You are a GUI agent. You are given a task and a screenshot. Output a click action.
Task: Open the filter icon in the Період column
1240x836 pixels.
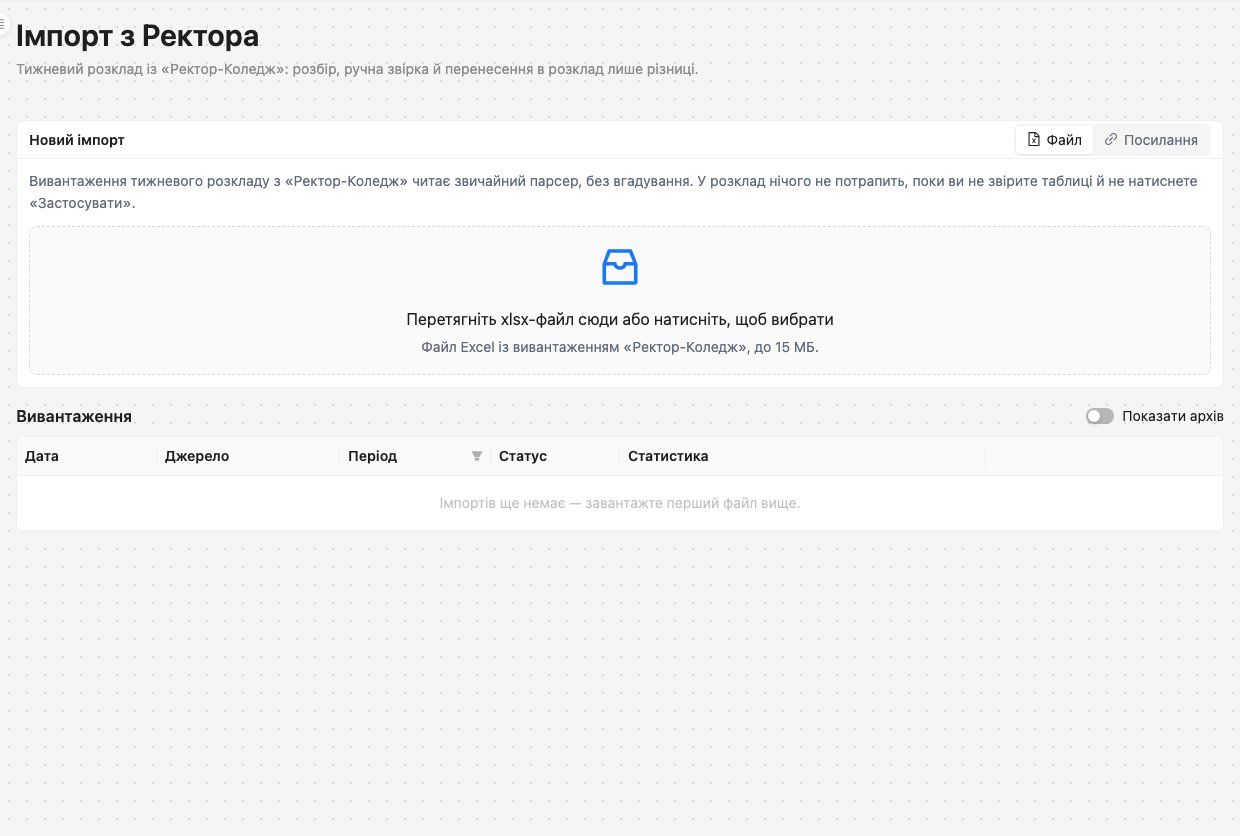477,456
